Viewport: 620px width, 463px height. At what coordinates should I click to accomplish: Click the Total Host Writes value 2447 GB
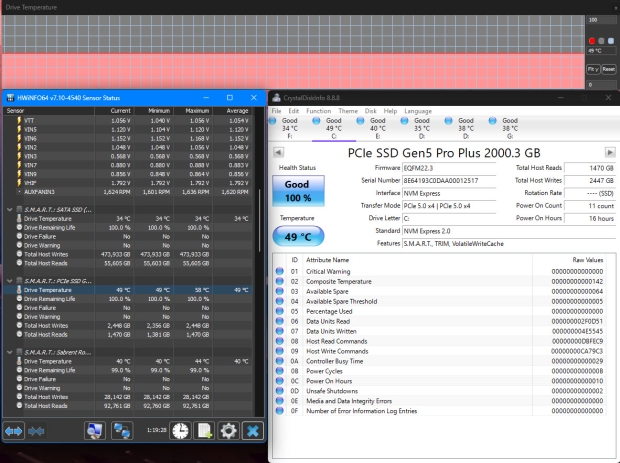tap(590, 181)
